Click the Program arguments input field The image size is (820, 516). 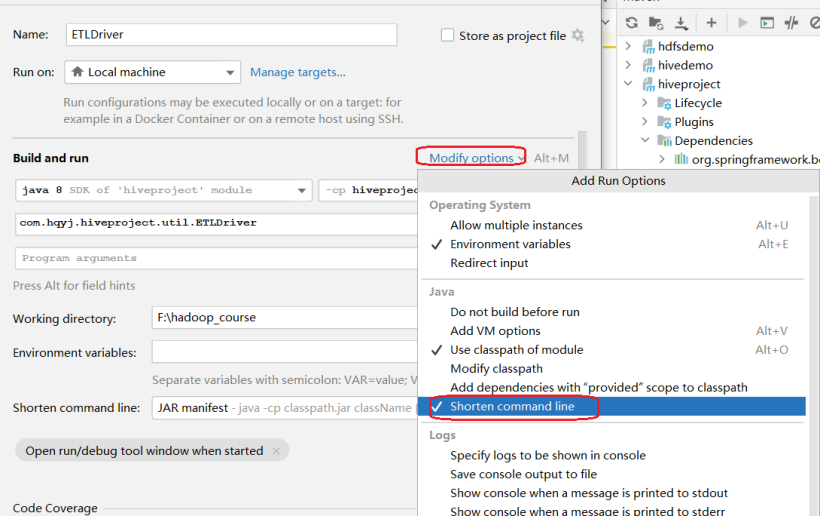pos(215,258)
